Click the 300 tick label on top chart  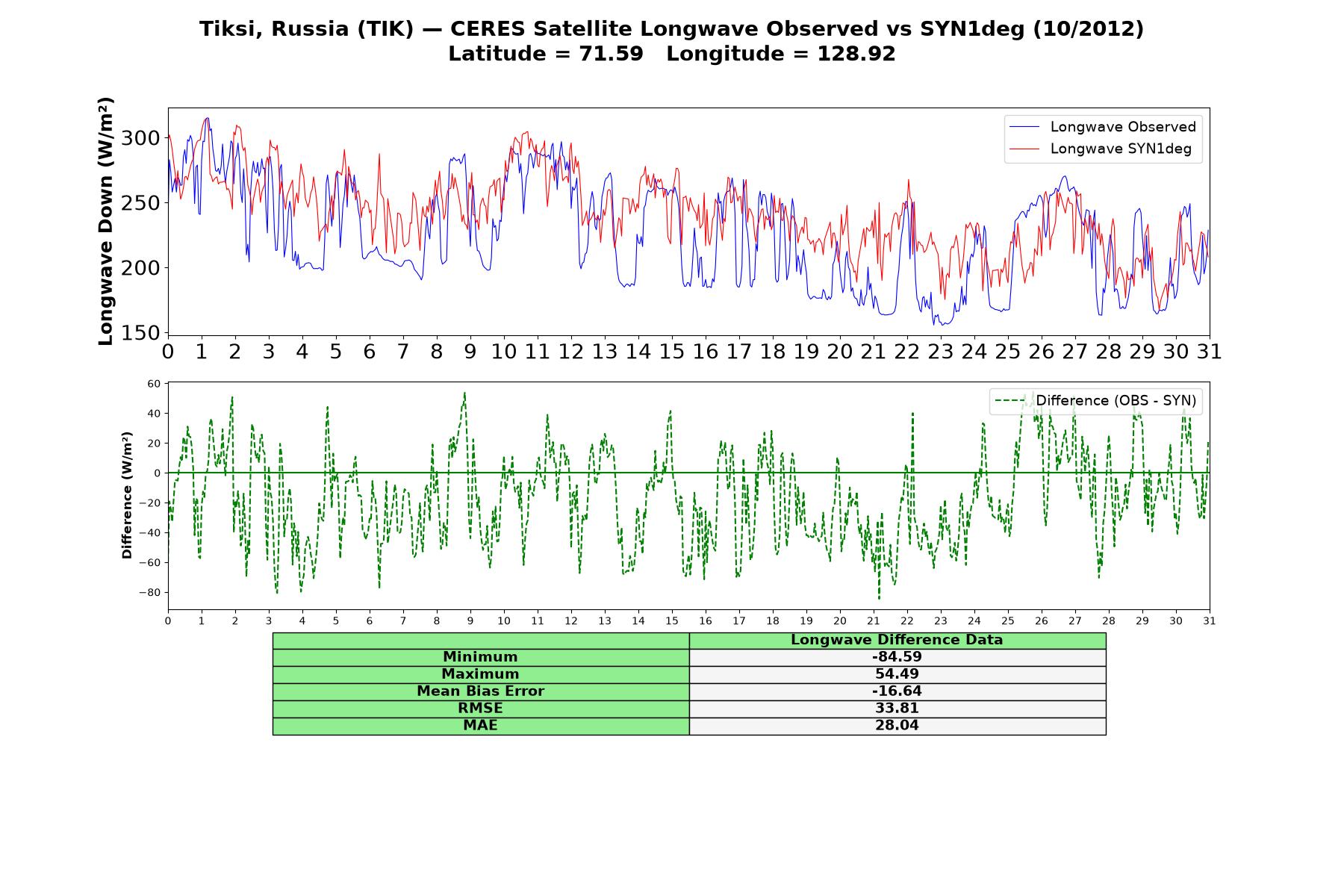click(x=140, y=138)
